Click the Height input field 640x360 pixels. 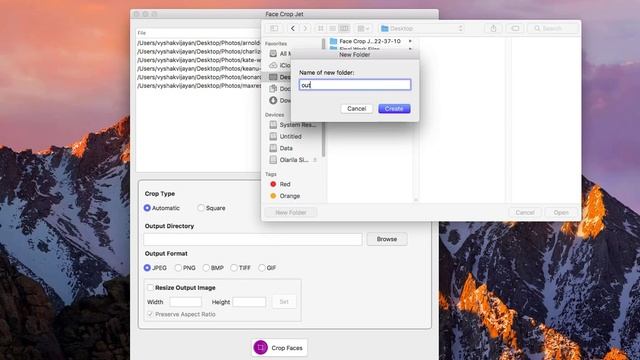tap(249, 302)
